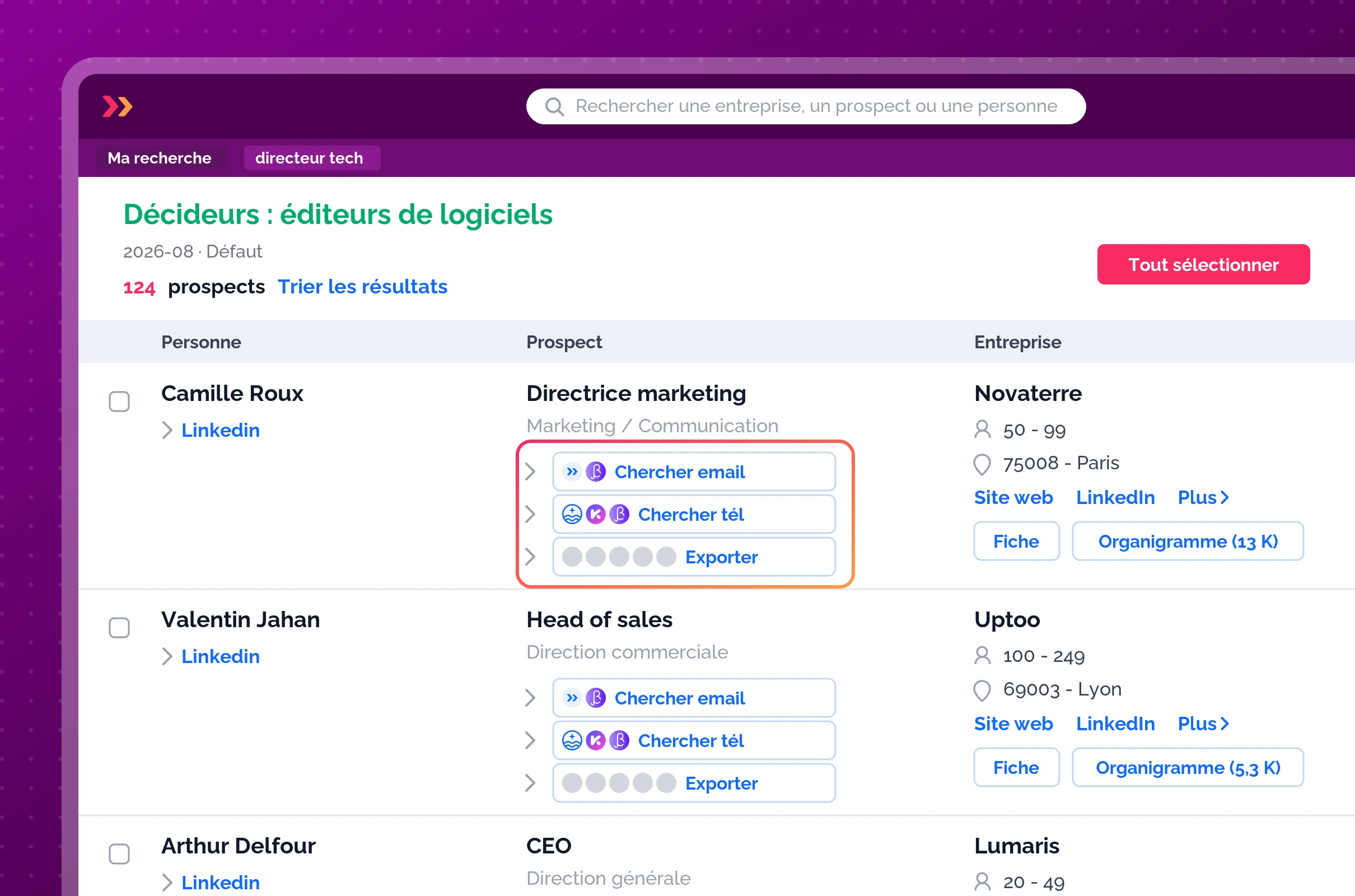Click the Kaspr icon in Camille's Chercher tél
Viewport: 1355px width, 896px height.
[595, 514]
